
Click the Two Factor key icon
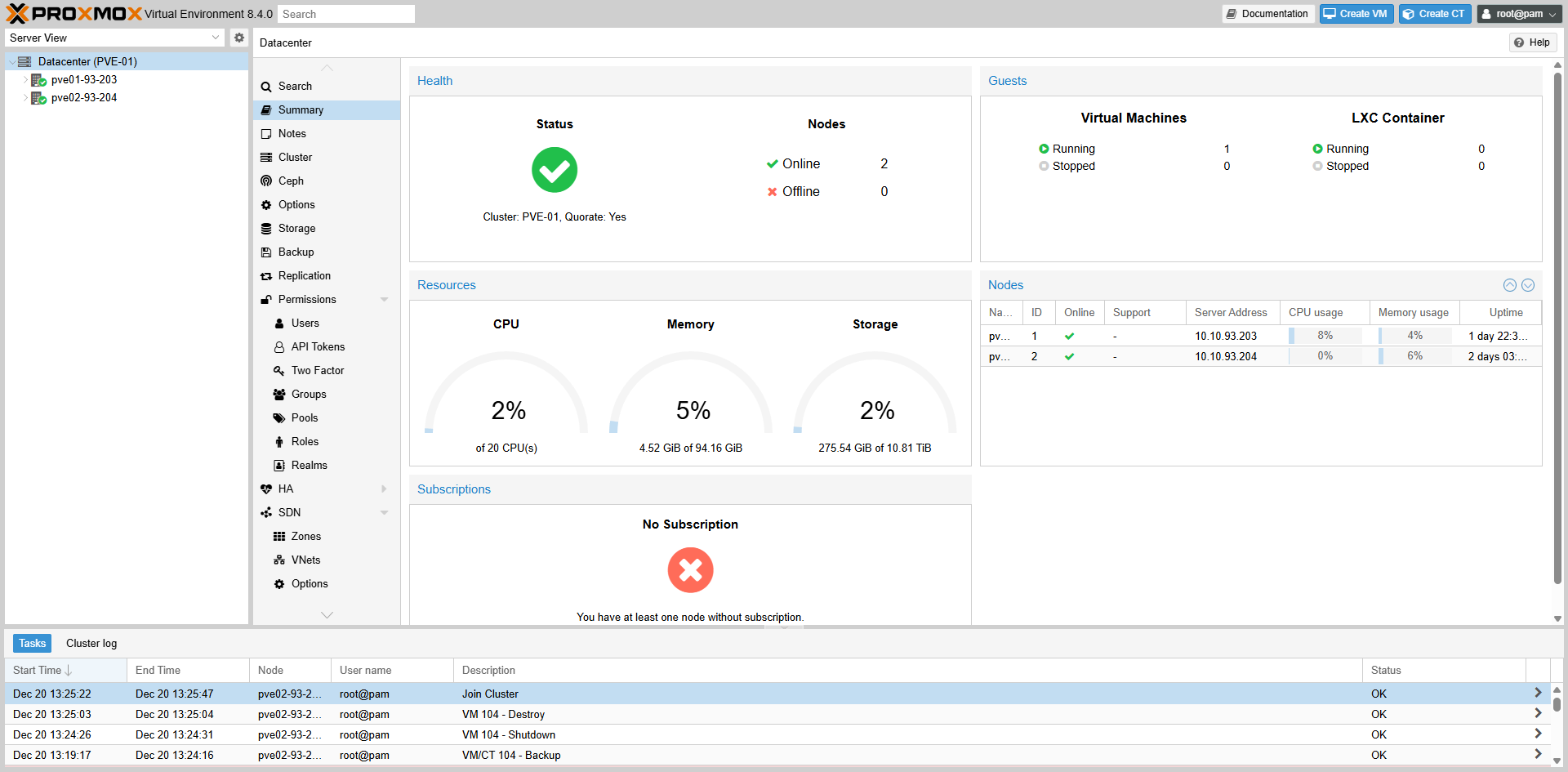tap(279, 371)
